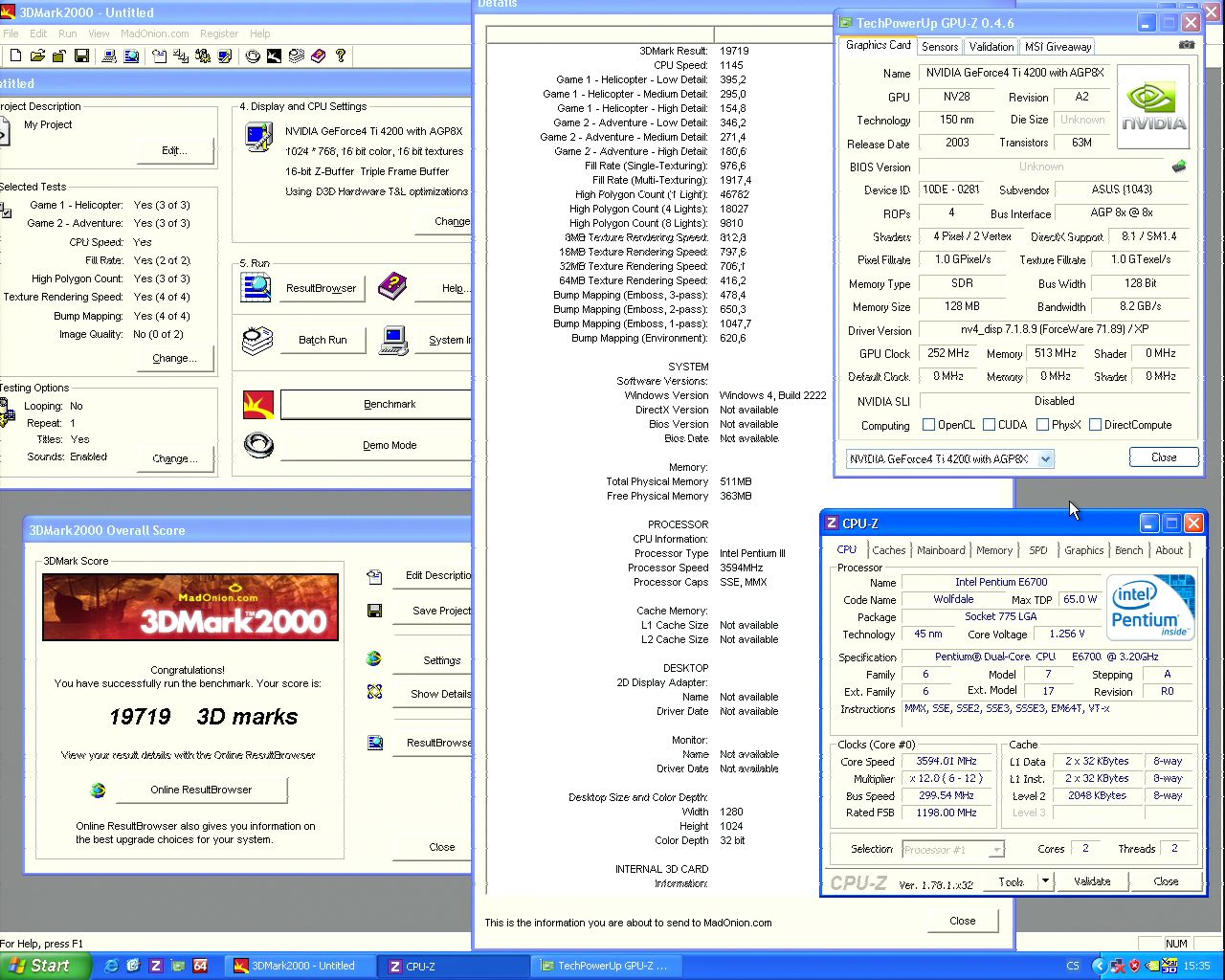This screenshot has height=980, width=1225.
Task: Click the Demo Mode reel icon in Run section
Action: (258, 444)
